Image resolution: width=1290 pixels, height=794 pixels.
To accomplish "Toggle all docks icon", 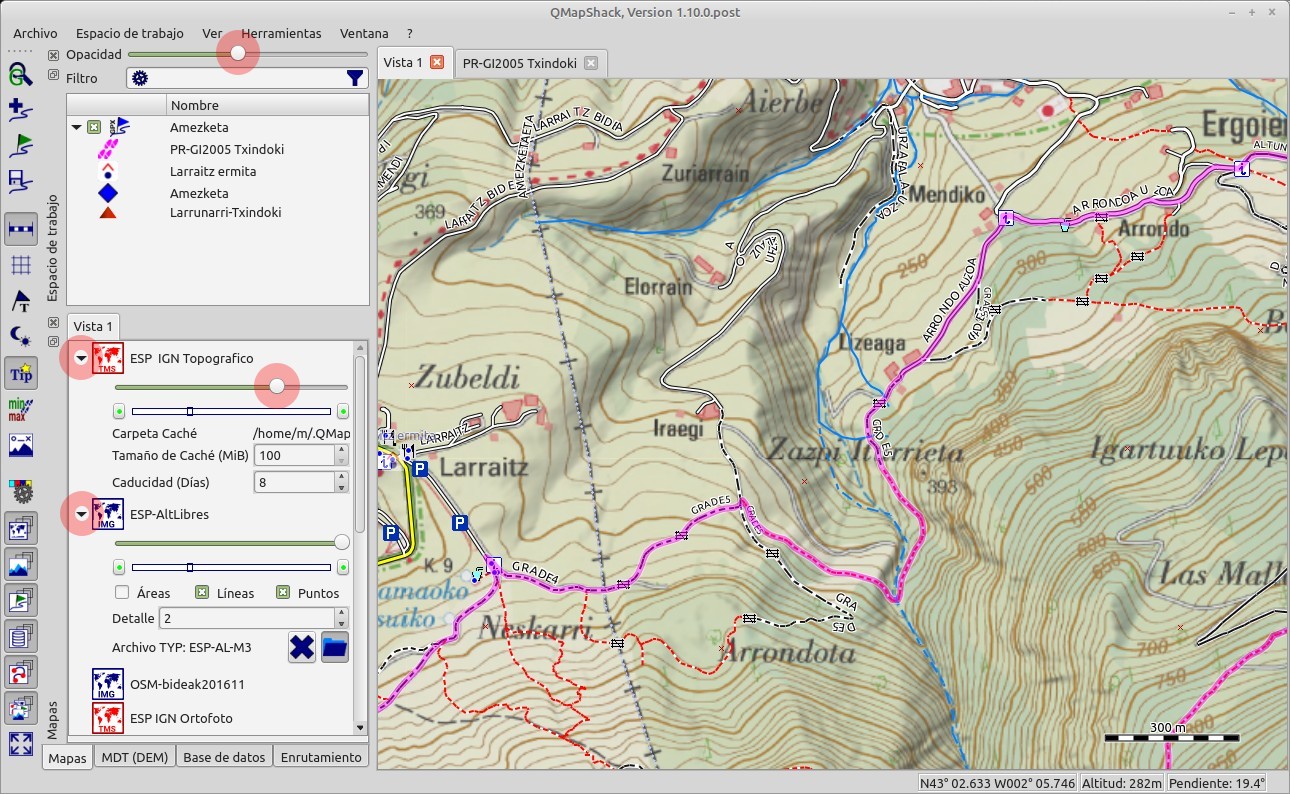I will 21,708.
